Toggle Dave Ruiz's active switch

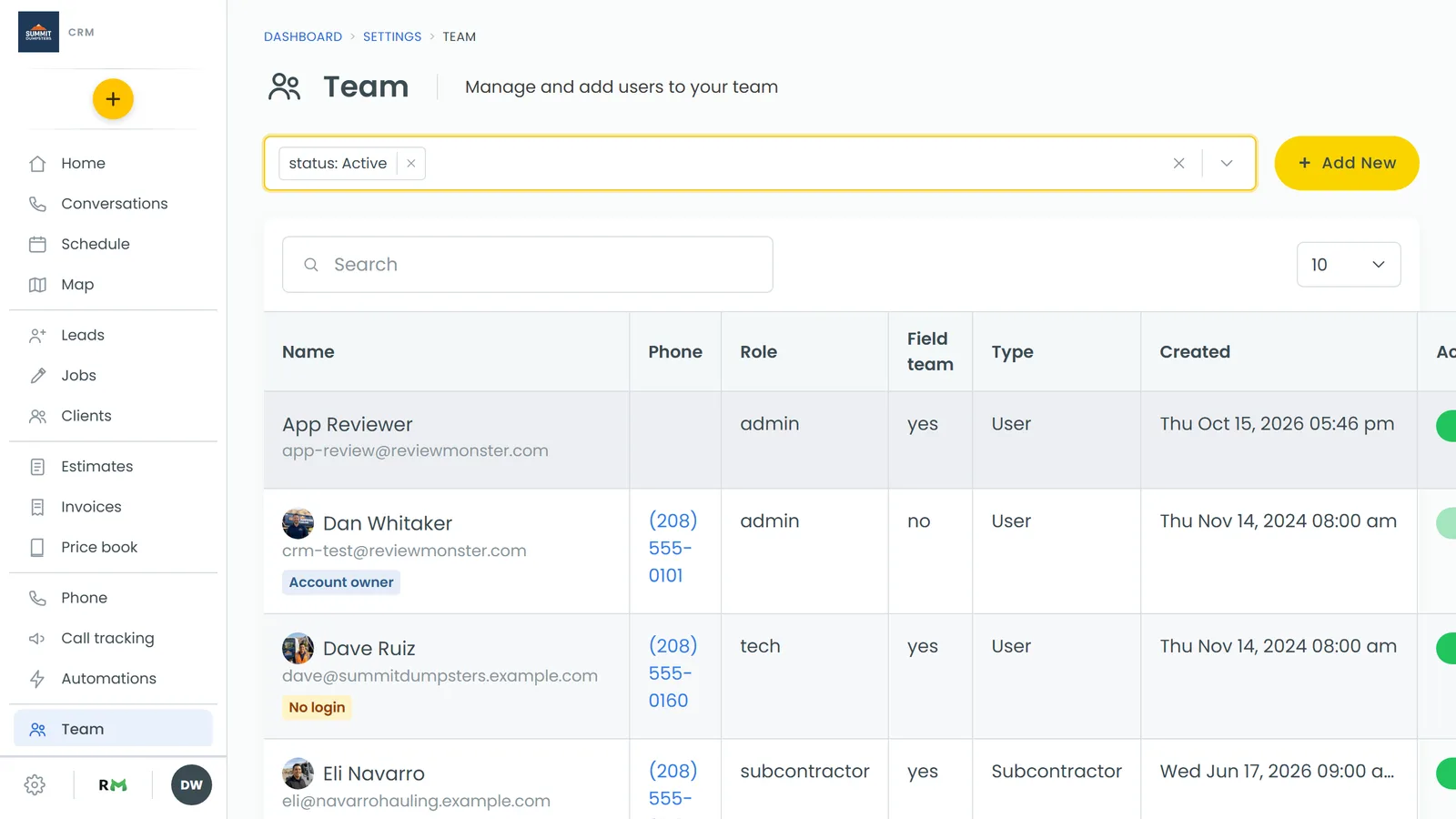coord(1446,648)
